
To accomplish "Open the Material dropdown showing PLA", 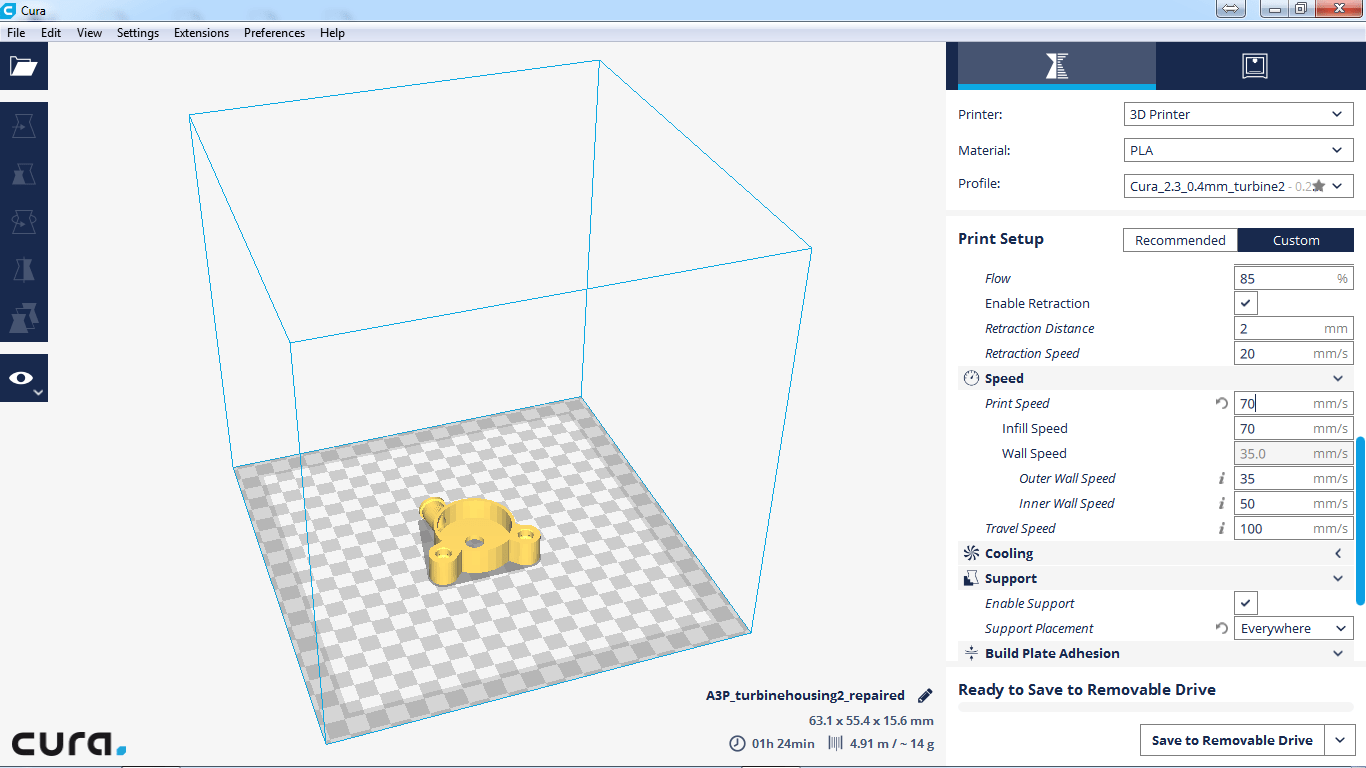I will [x=1238, y=151].
